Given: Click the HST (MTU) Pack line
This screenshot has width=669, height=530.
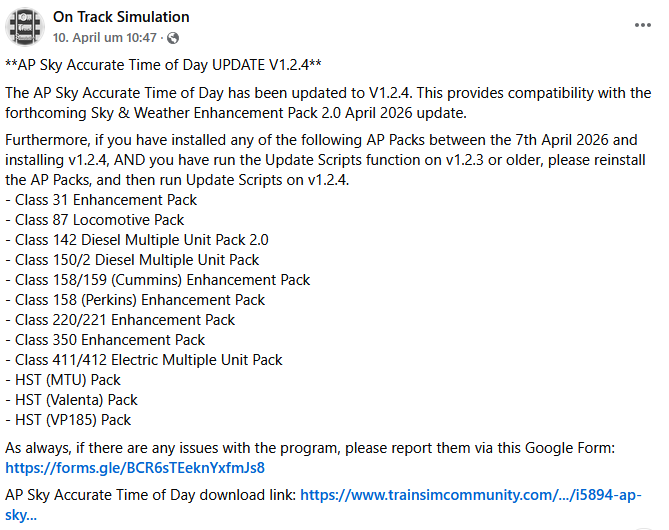Looking at the screenshot, I should (x=63, y=380).
